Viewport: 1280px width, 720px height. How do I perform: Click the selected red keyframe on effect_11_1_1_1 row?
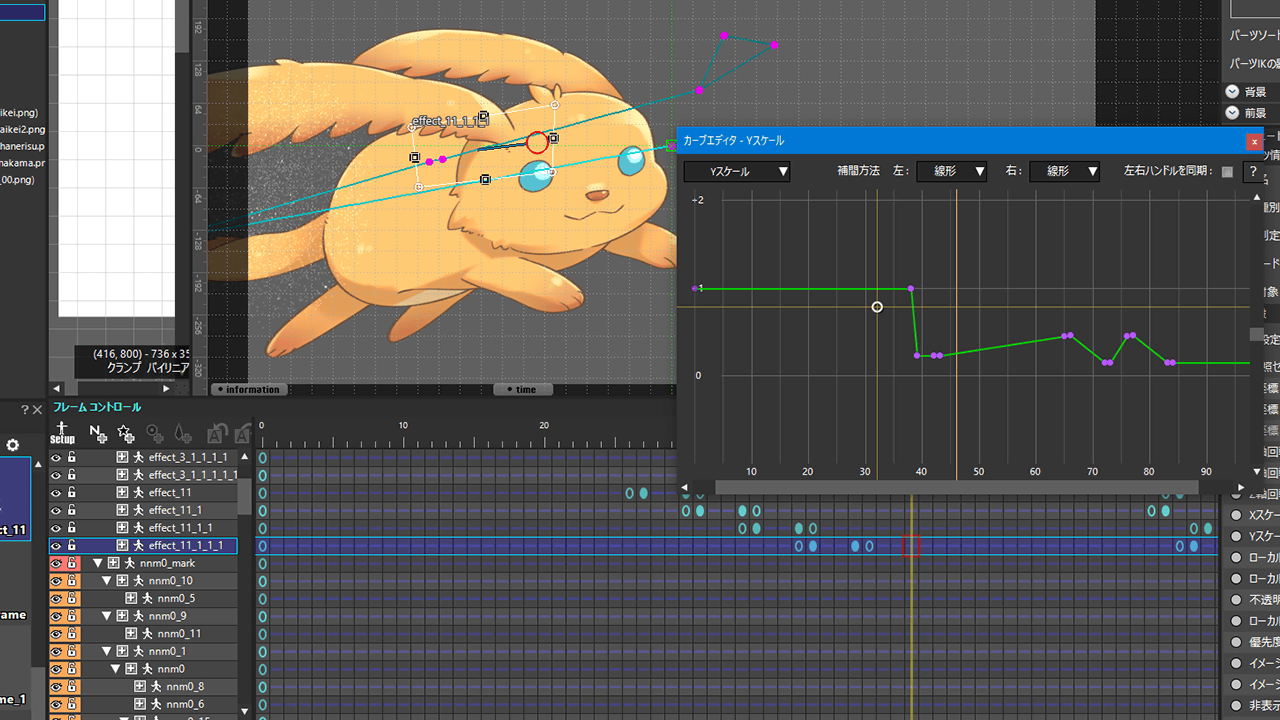click(x=911, y=546)
